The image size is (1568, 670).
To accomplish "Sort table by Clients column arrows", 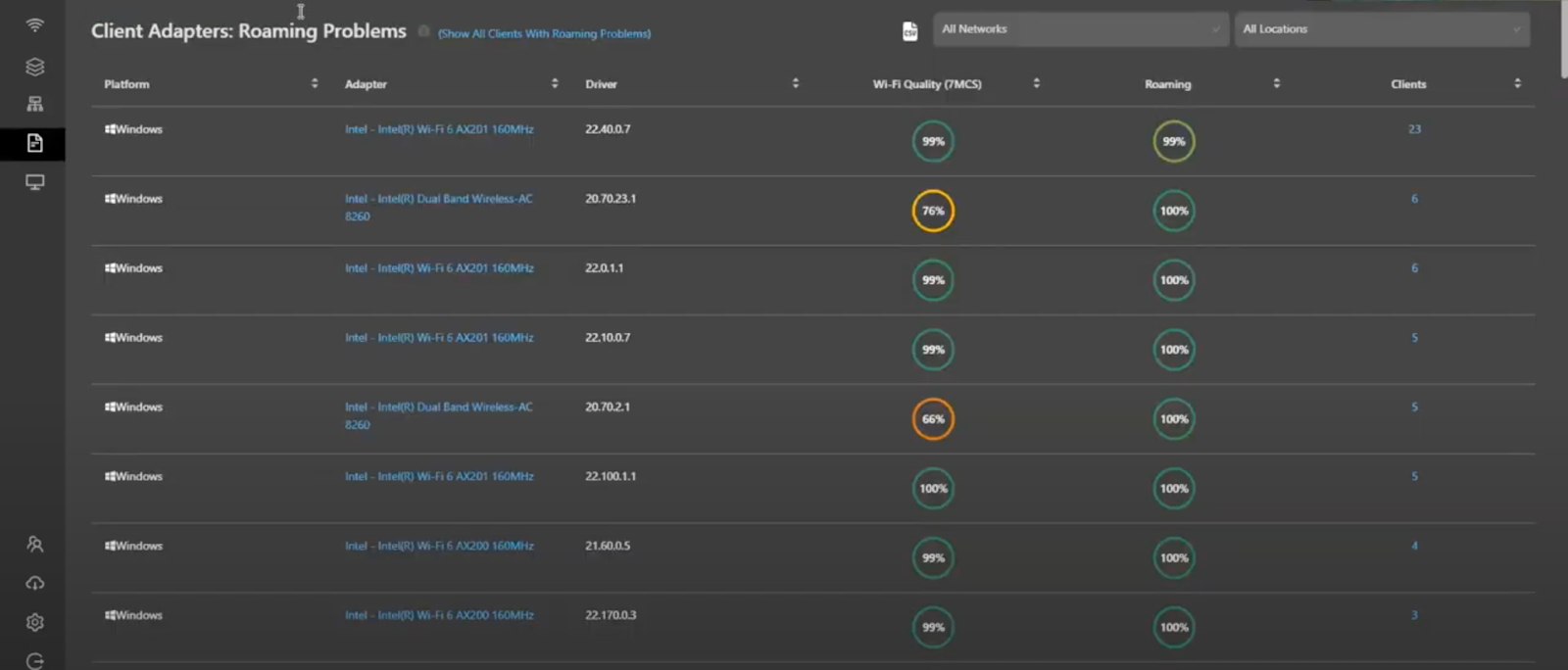I will pos(1517,84).
